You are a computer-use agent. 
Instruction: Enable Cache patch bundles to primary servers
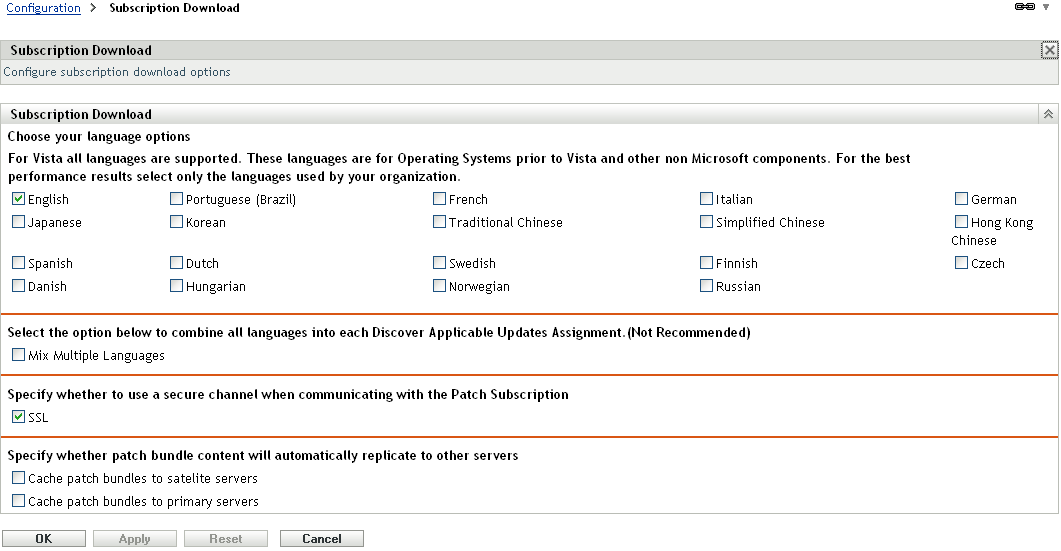(x=18, y=501)
